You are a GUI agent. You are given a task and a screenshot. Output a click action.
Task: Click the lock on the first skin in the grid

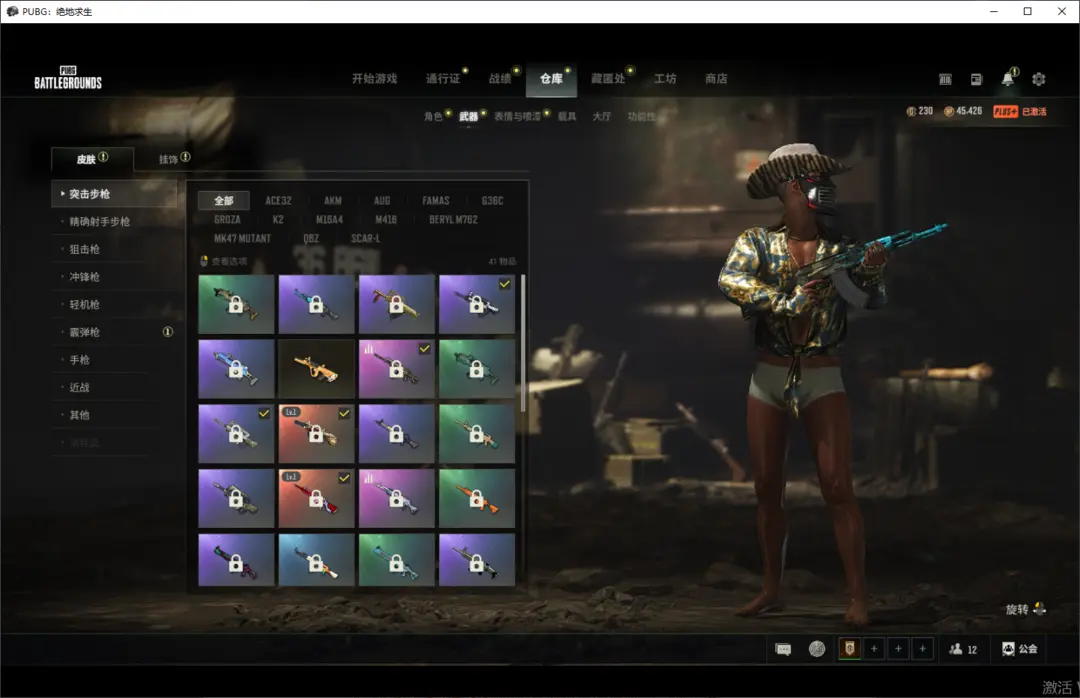[x=236, y=305]
